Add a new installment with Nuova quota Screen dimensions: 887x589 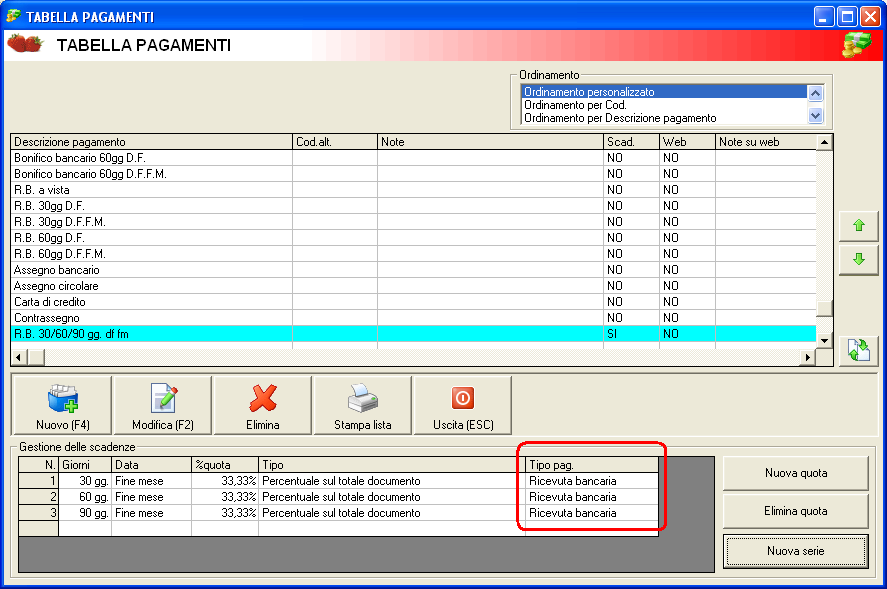pyautogui.click(x=795, y=473)
